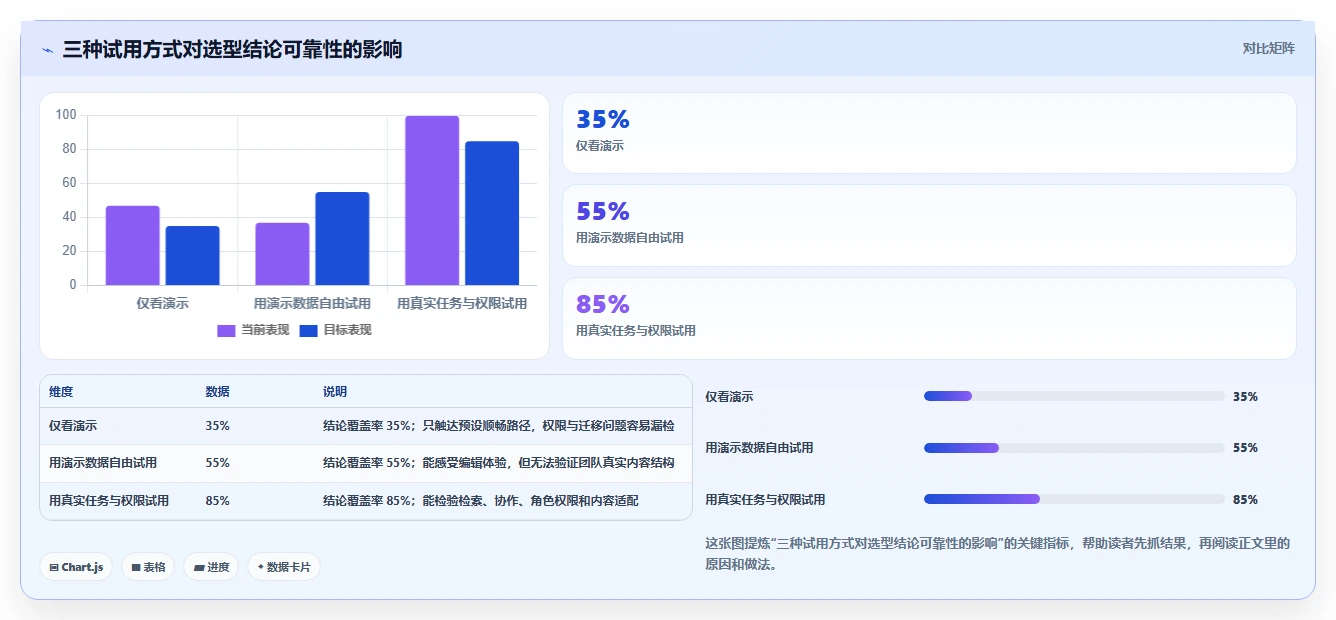Click the 55% value beside the second progress bar
The height and width of the screenshot is (620, 1336).
[1245, 447]
